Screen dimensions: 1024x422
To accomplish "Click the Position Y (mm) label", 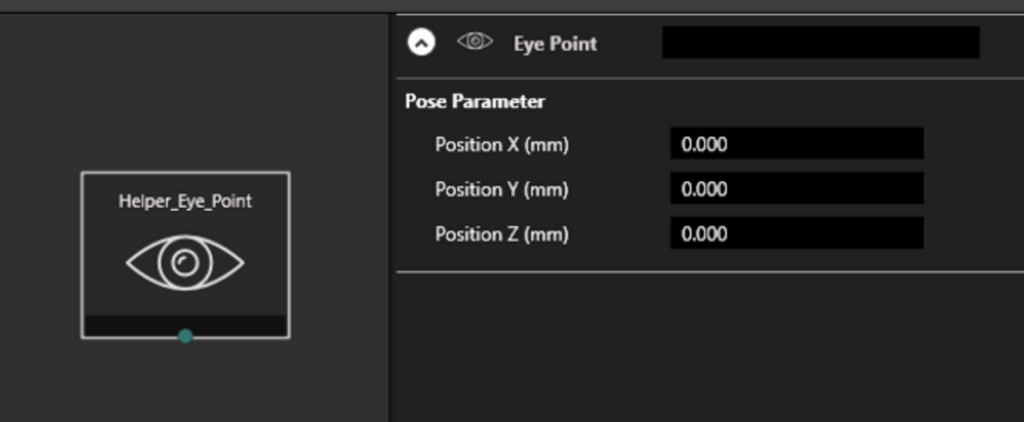I will [502, 189].
